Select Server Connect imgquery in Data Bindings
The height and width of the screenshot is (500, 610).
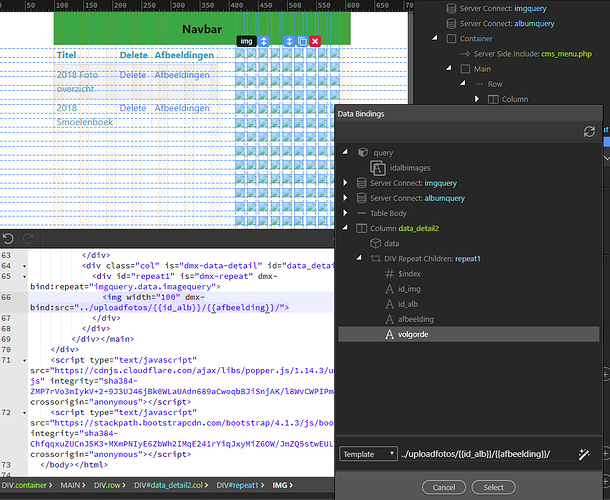click(413, 183)
